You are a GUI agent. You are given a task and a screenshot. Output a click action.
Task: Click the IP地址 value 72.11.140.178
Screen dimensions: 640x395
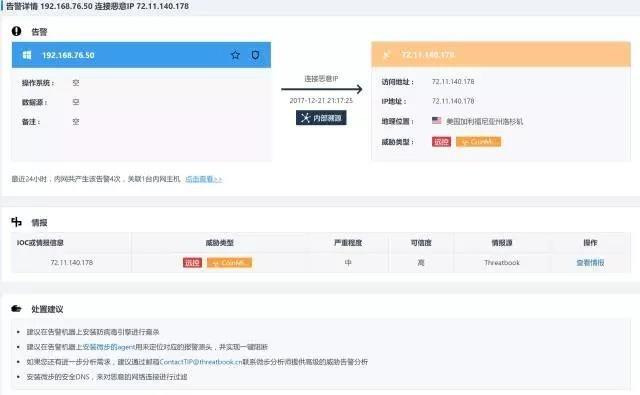pyautogui.click(x=453, y=101)
